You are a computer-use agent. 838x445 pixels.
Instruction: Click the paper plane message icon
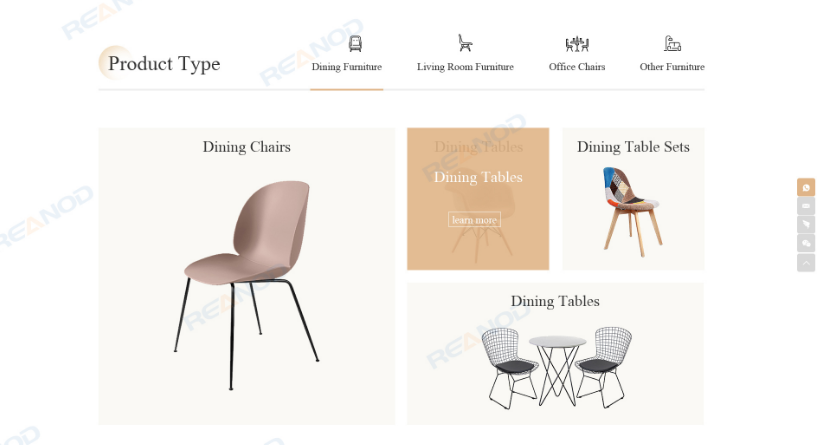pos(806,224)
